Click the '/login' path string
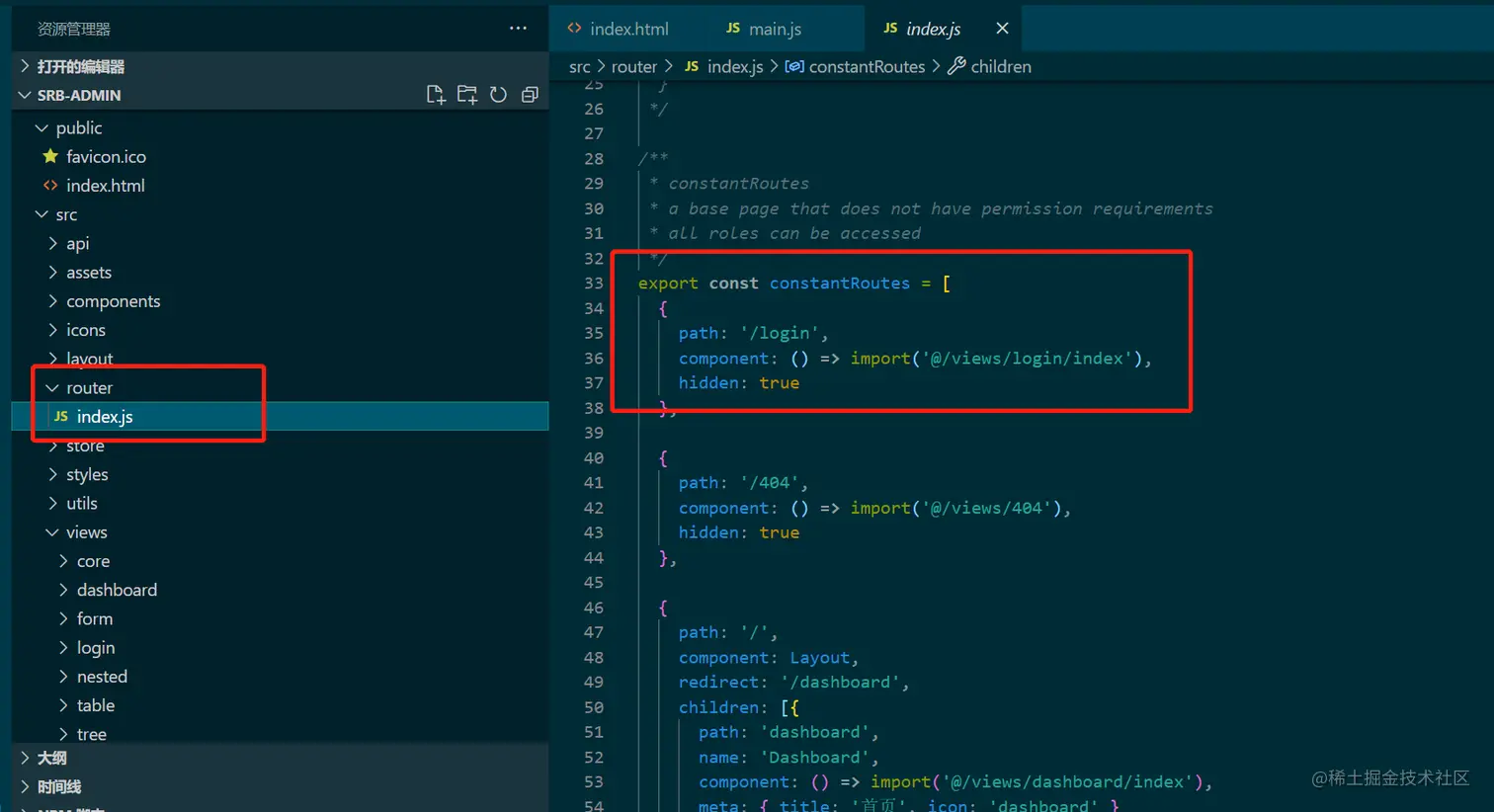 780,333
